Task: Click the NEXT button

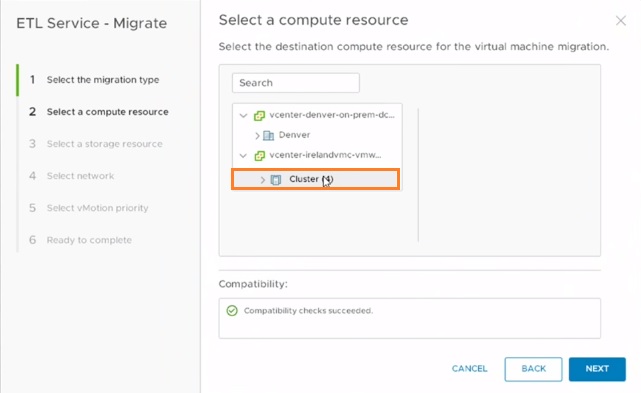Action: pos(597,369)
